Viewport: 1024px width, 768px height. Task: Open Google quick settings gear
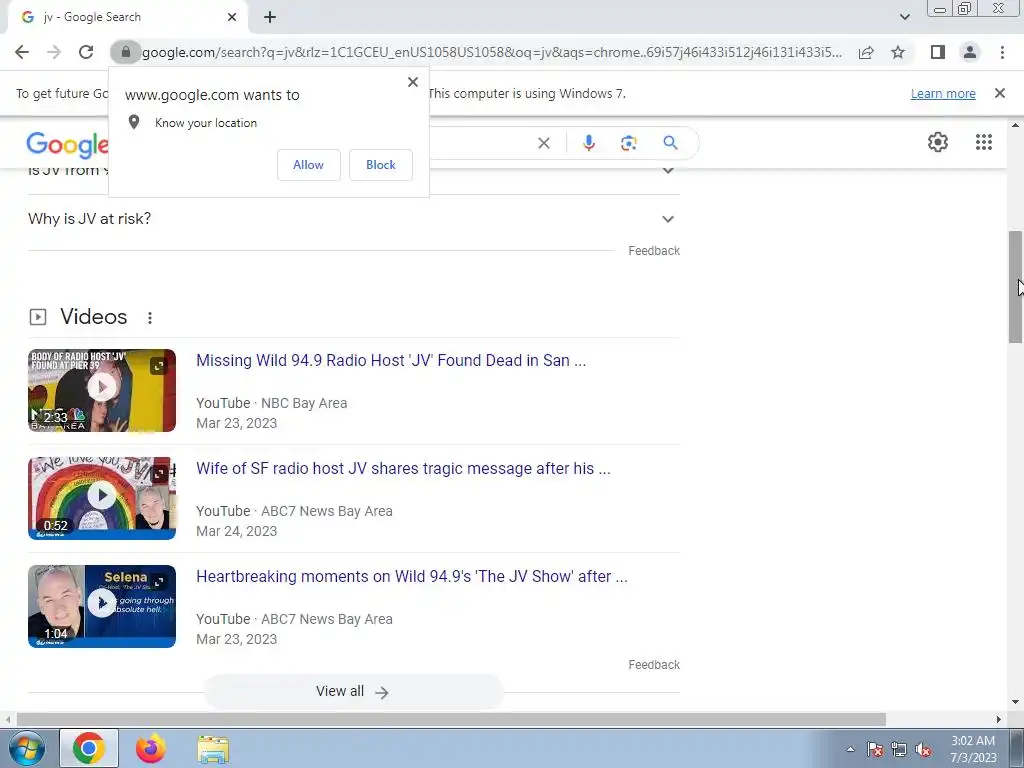pos(938,142)
